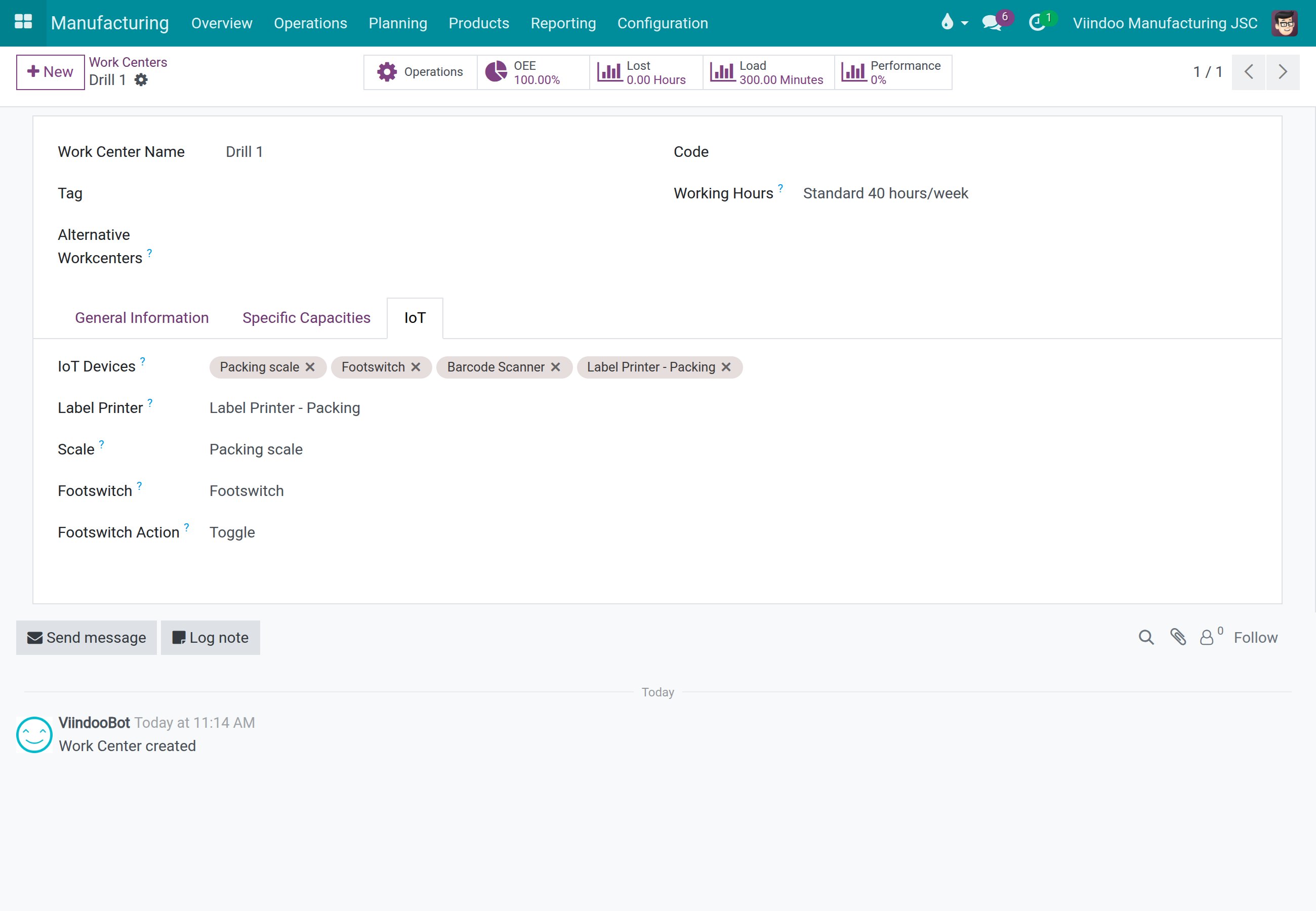Viewport: 1316px width, 911px height.
Task: Open the Operations stat button
Action: pyautogui.click(x=420, y=72)
